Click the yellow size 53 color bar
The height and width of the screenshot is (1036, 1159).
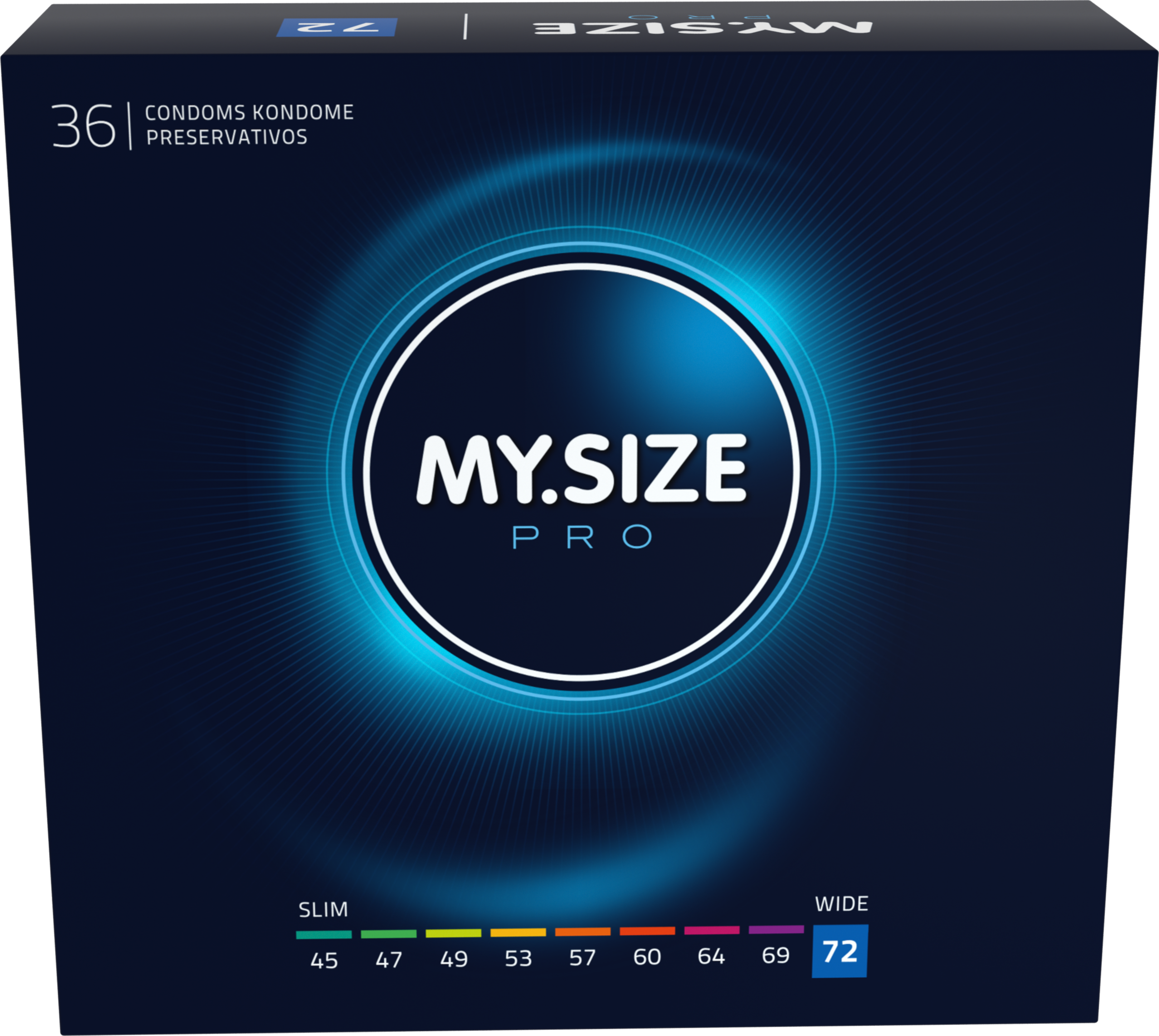[518, 932]
